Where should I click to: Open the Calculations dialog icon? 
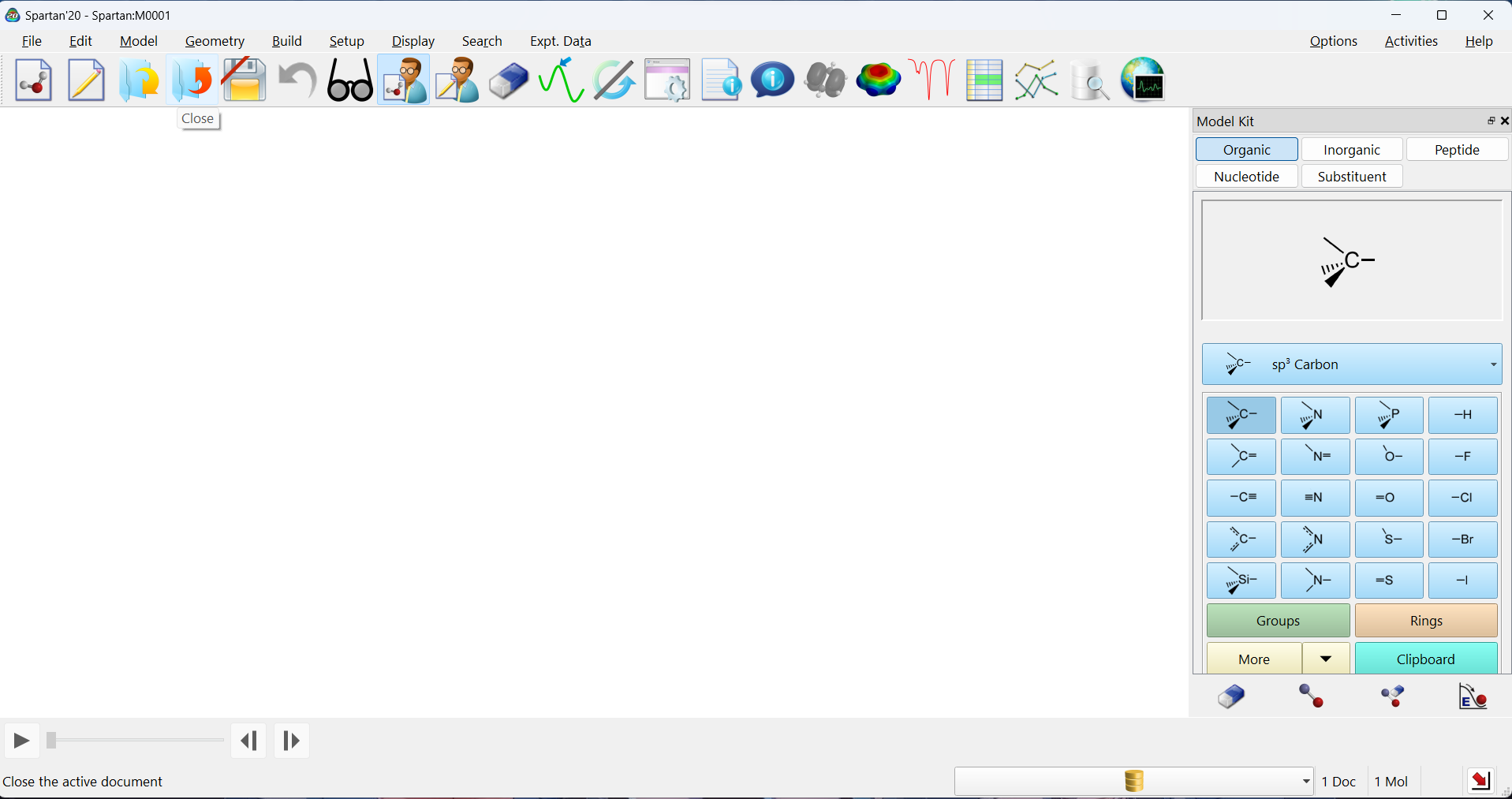[x=667, y=80]
